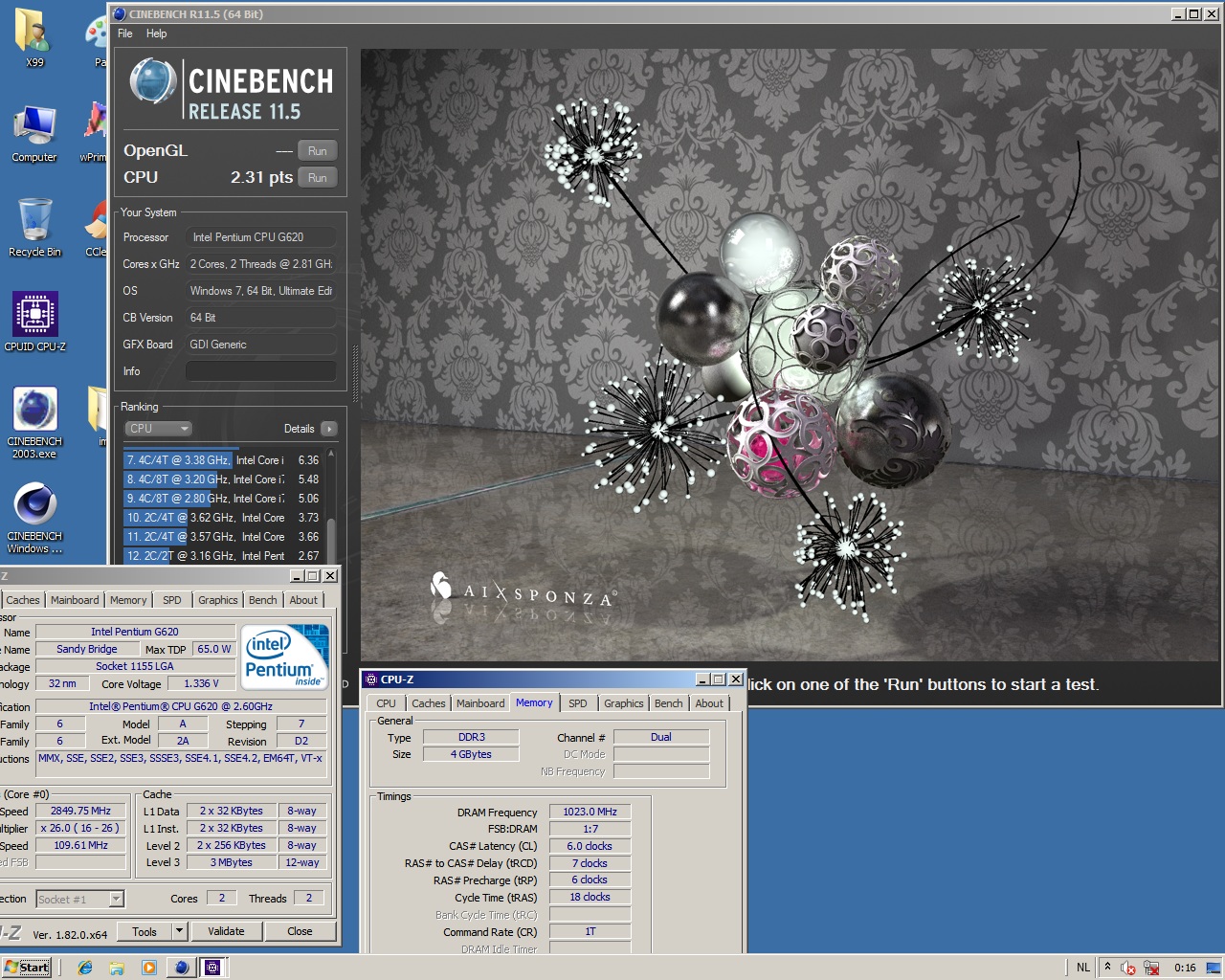Select ranking row 11 at 3.57 GHz

pos(224,537)
